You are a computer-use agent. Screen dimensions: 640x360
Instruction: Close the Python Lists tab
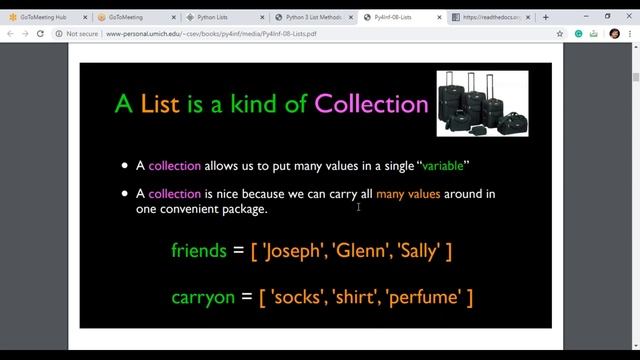[262, 17]
